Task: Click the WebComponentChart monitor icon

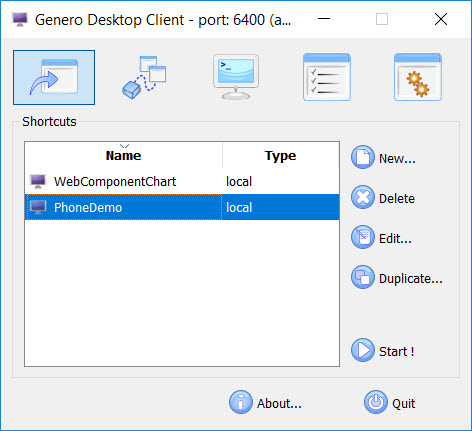Action: coord(38,181)
